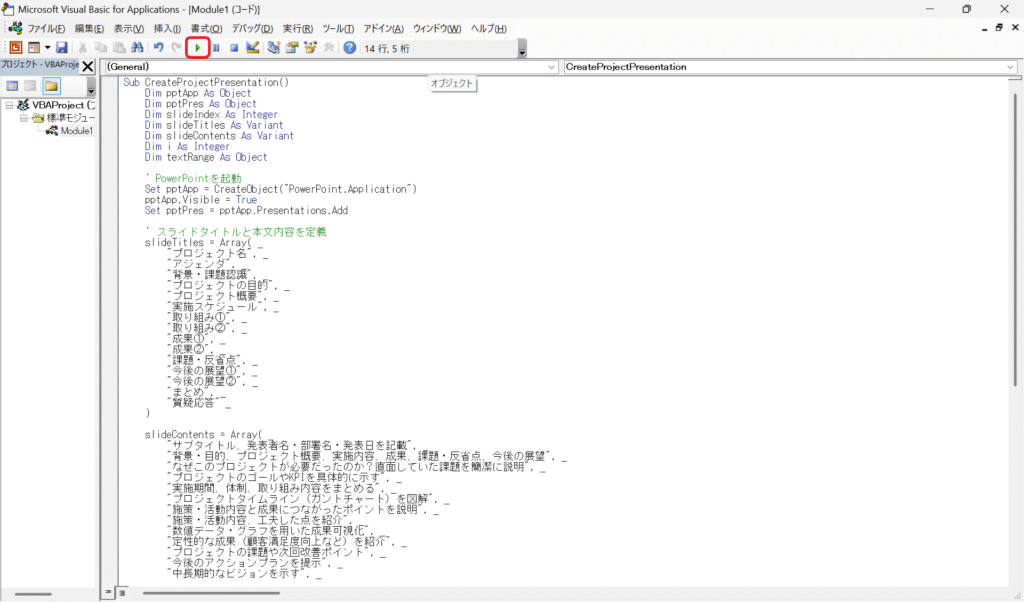Screen dimensions: 1024x602
Task: Click the Cut scissors icon
Action: 83,48
